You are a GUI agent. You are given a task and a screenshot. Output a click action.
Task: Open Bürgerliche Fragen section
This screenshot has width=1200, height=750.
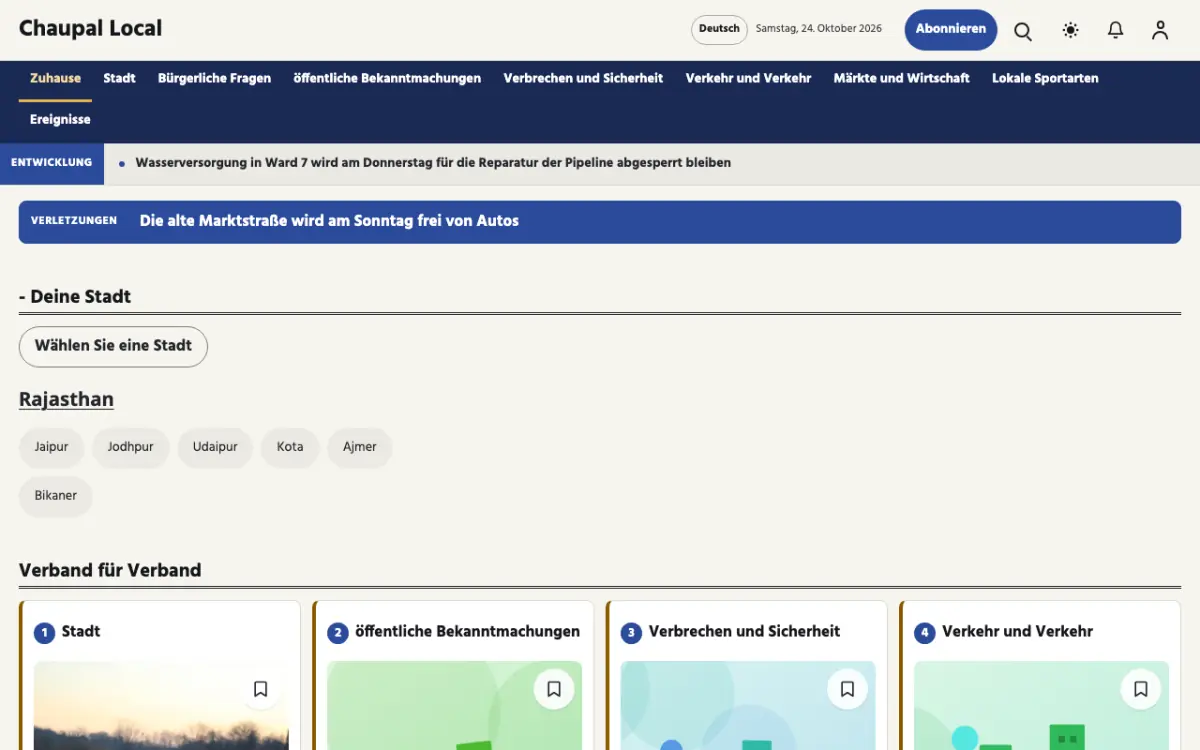tap(214, 78)
